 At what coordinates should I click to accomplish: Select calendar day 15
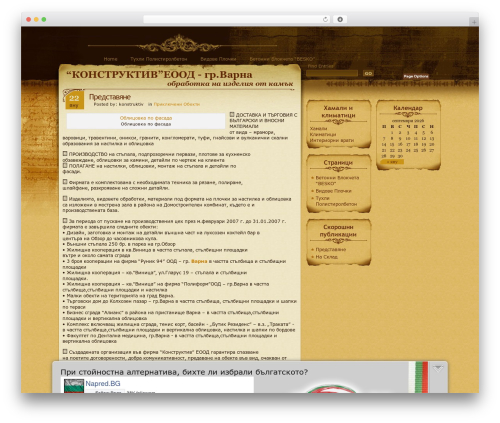coord(392,144)
